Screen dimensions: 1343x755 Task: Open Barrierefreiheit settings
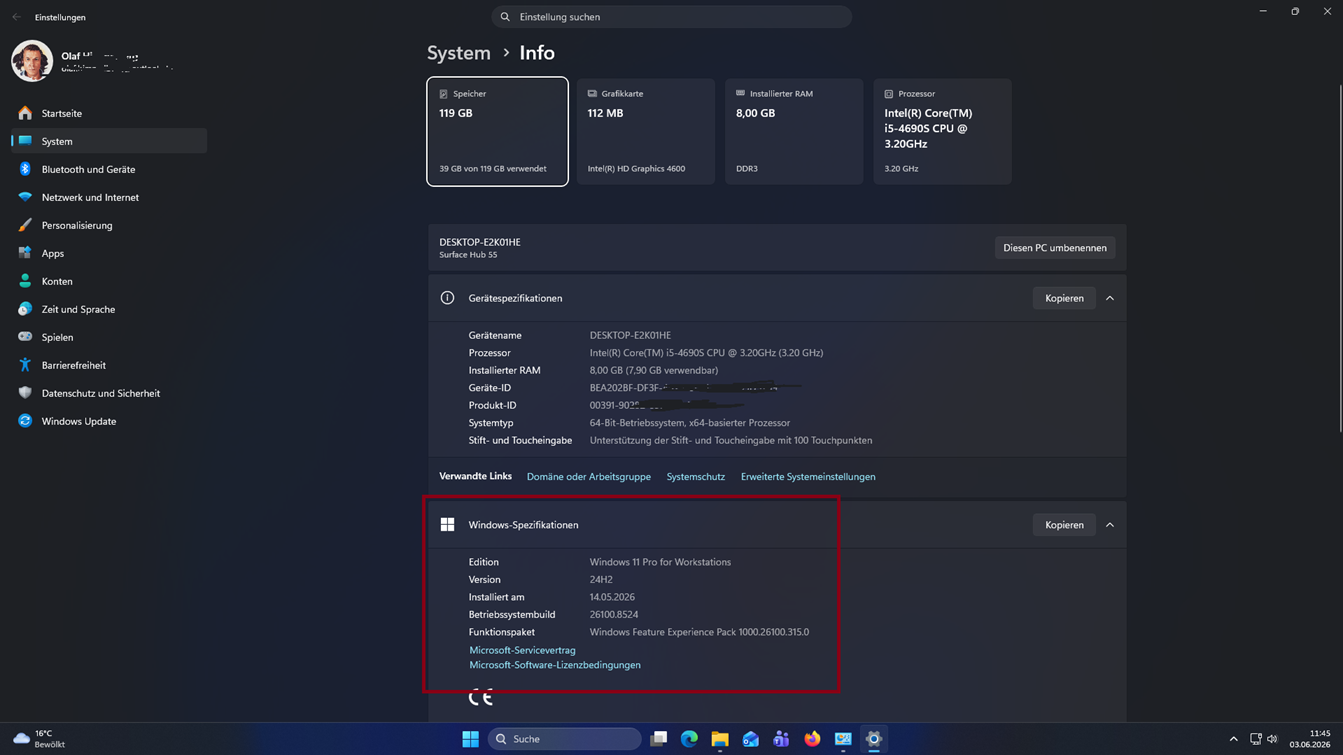(108, 365)
